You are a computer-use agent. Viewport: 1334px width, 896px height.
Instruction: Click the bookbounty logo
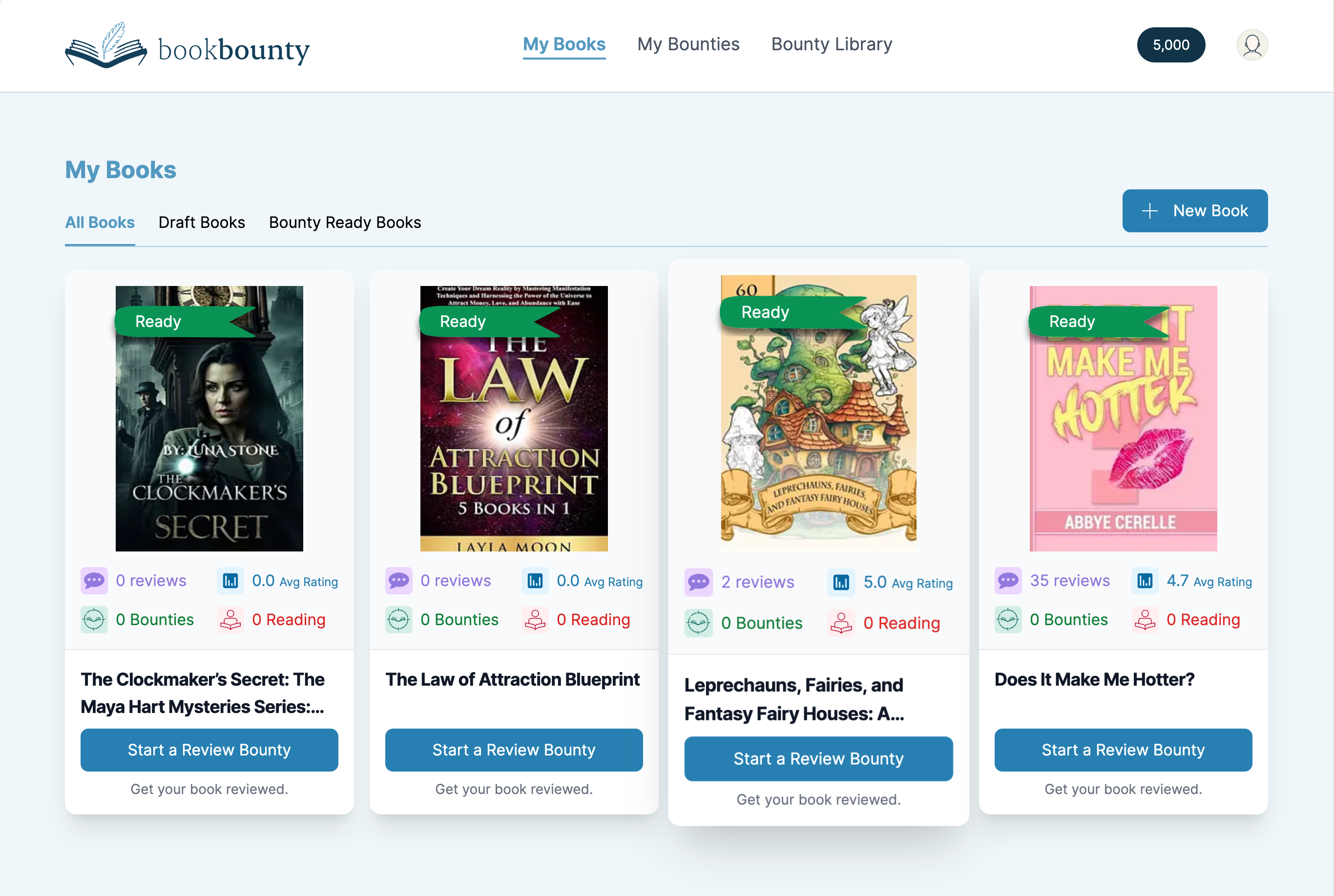(x=187, y=46)
